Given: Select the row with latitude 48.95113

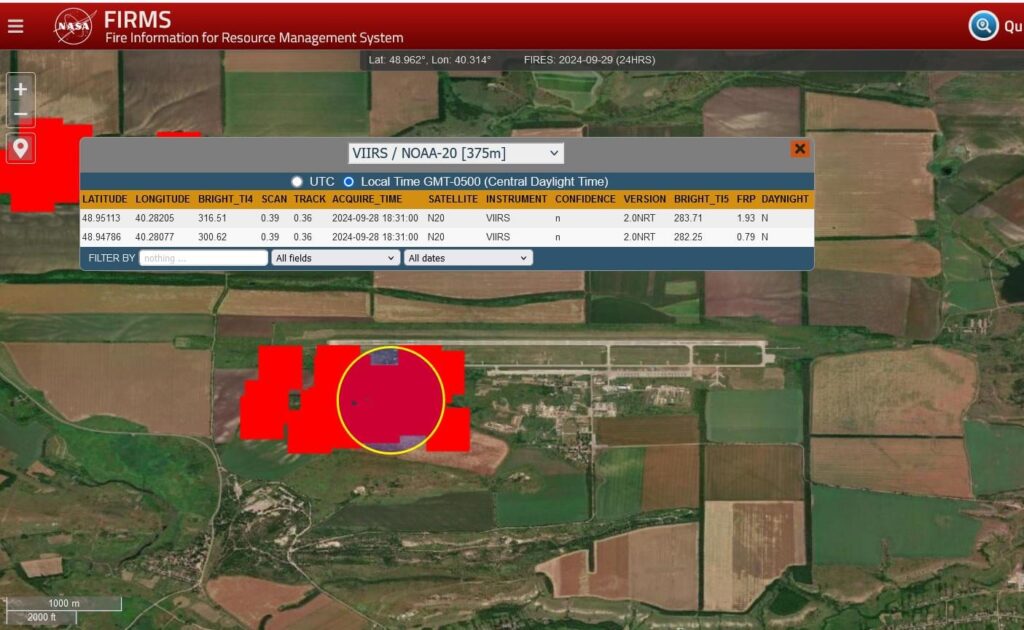Looking at the screenshot, I should pos(447,218).
